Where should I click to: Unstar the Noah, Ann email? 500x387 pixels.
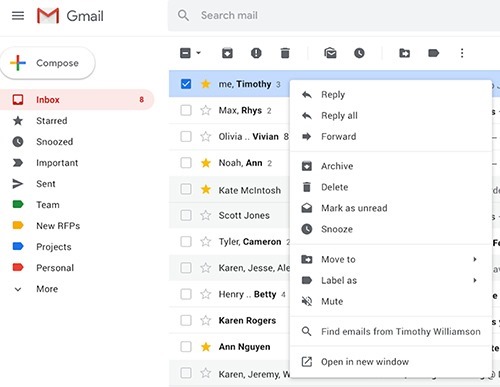[206, 163]
